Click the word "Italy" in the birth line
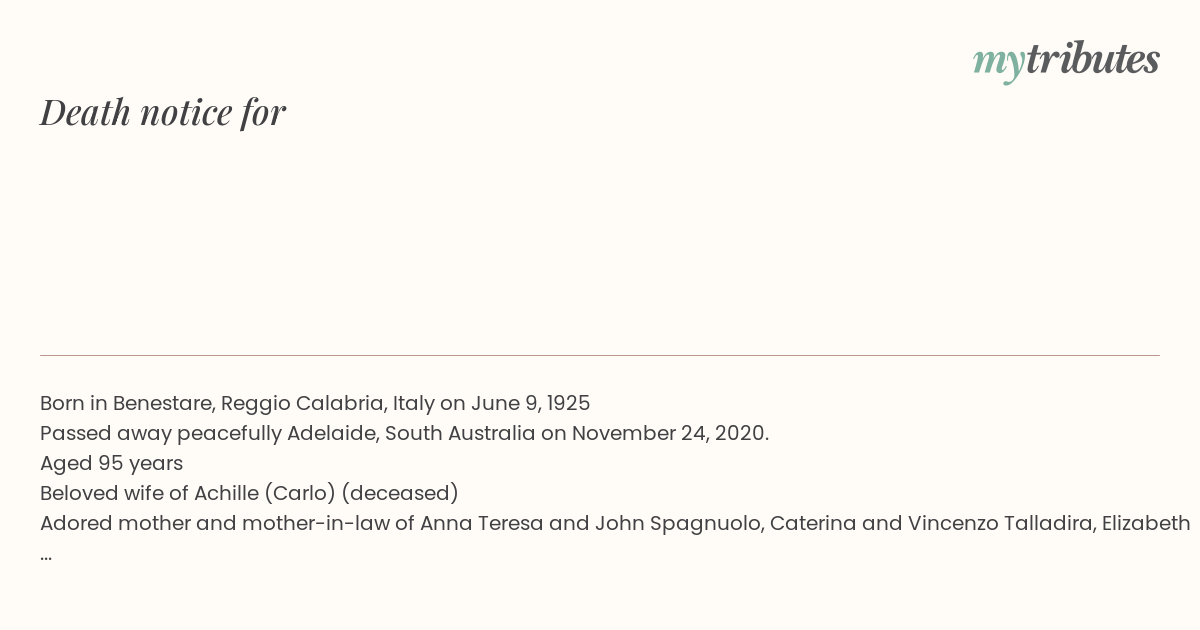Viewport: 1200px width, 630px height. 413,404
